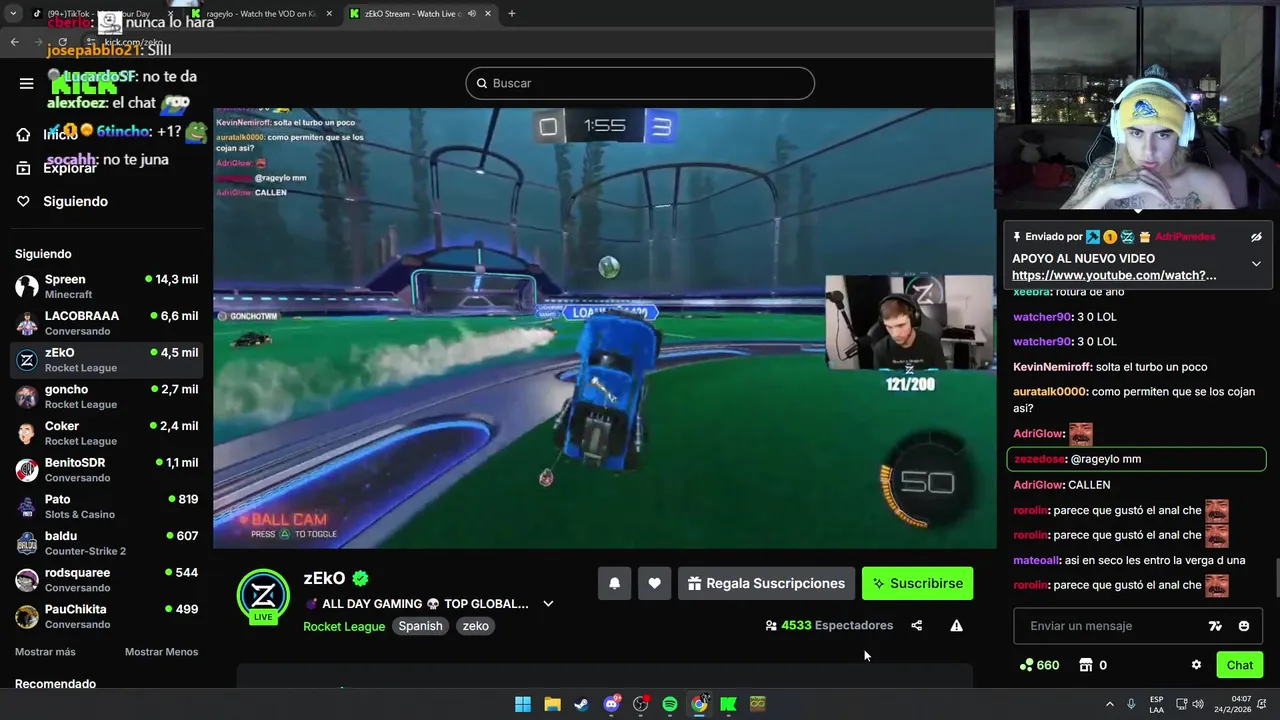Image resolution: width=1280 pixels, height=720 pixels.
Task: Click the Enviar un mensaje chat input
Action: tap(1110, 626)
